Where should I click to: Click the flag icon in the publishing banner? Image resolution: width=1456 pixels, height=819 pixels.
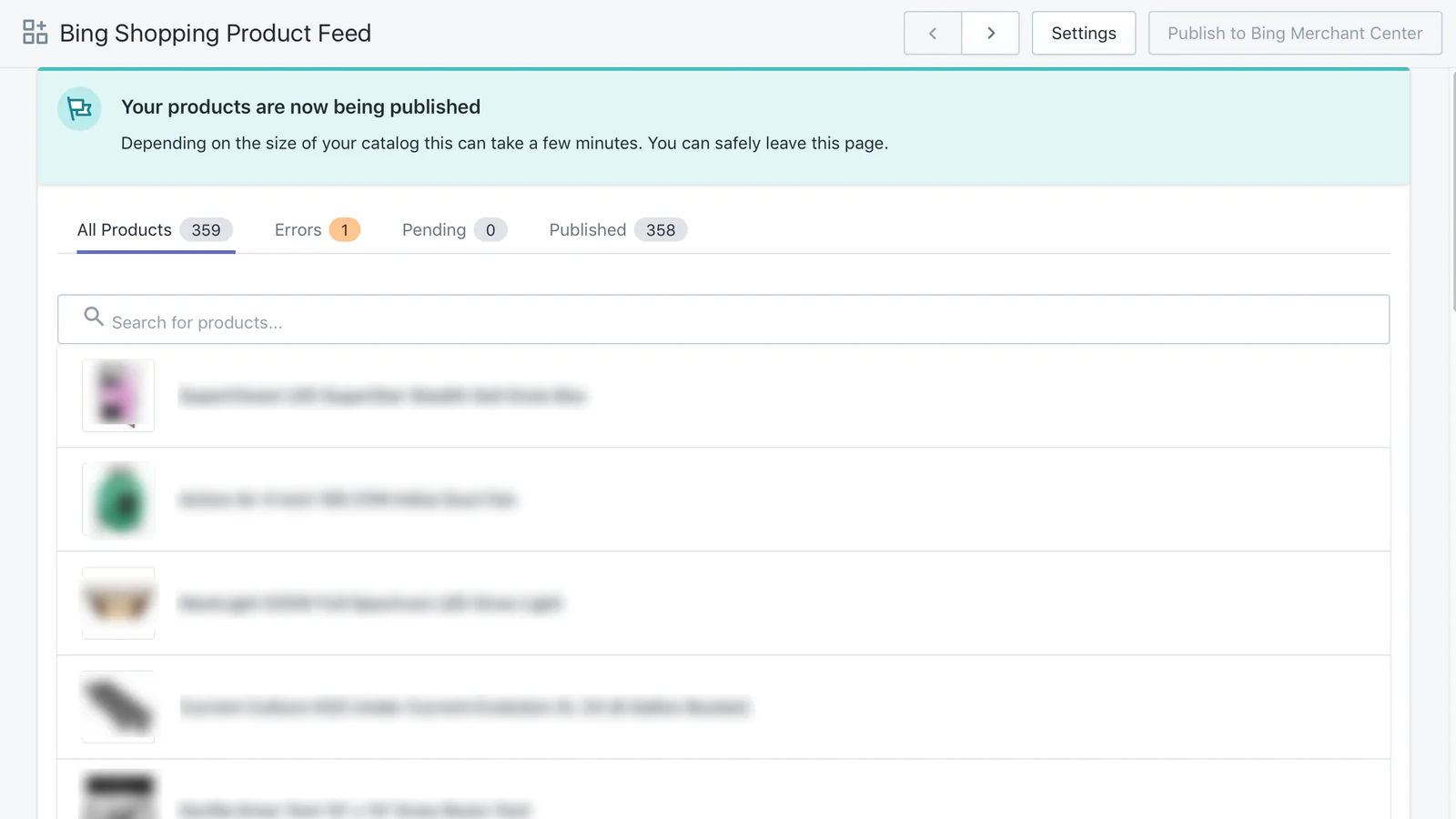coord(79,109)
